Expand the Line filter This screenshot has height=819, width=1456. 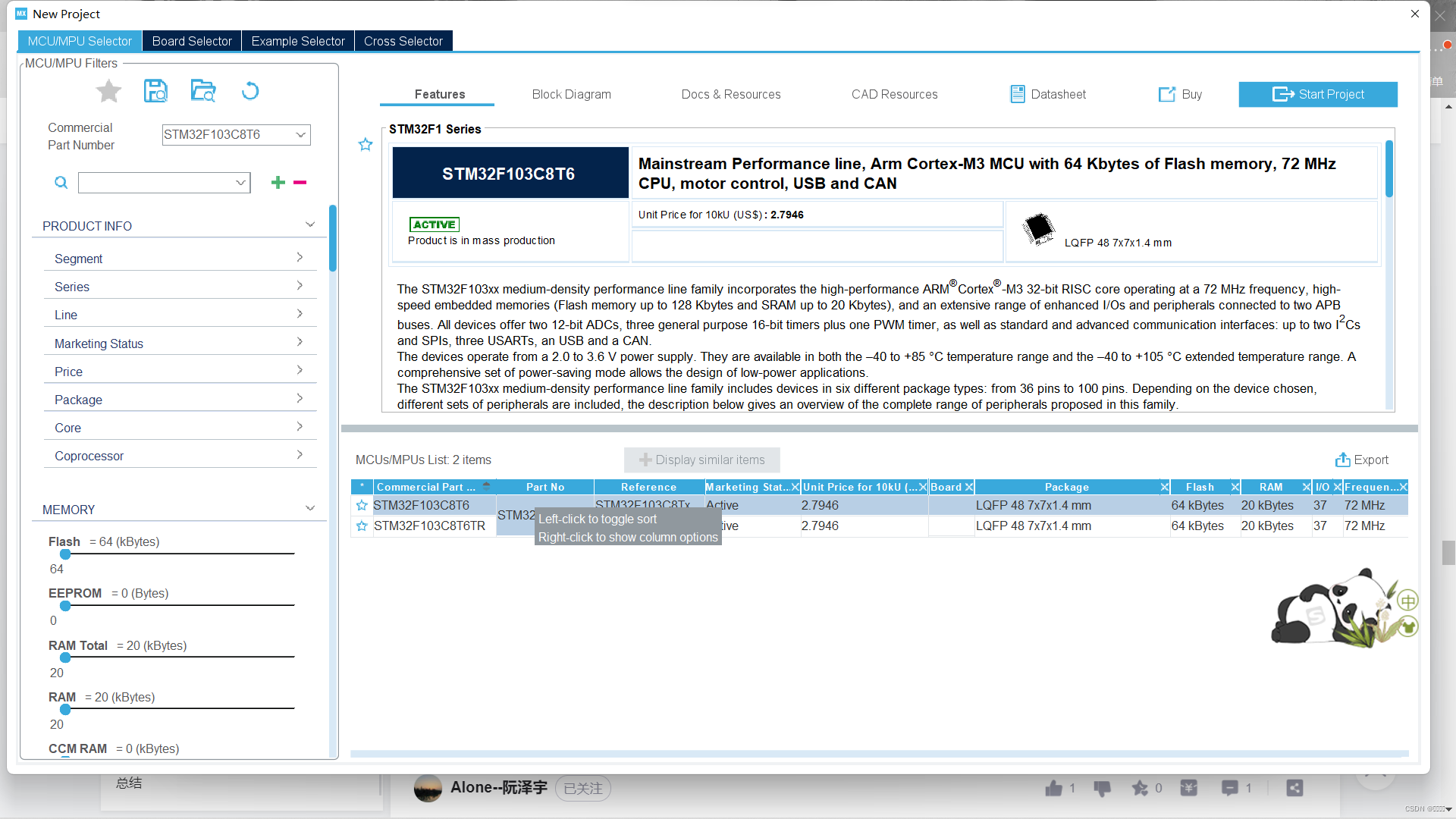300,314
